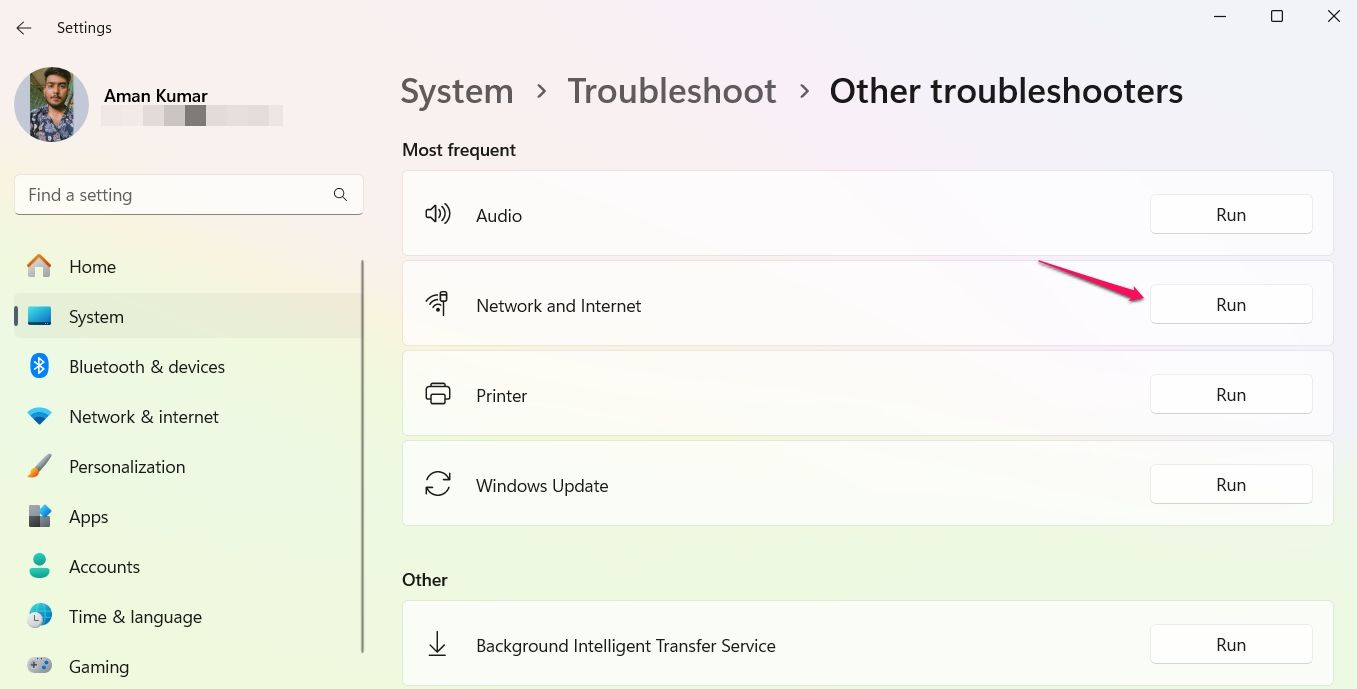The image size is (1357, 689).
Task: Run the Printer troubleshooter
Action: coord(1230,395)
